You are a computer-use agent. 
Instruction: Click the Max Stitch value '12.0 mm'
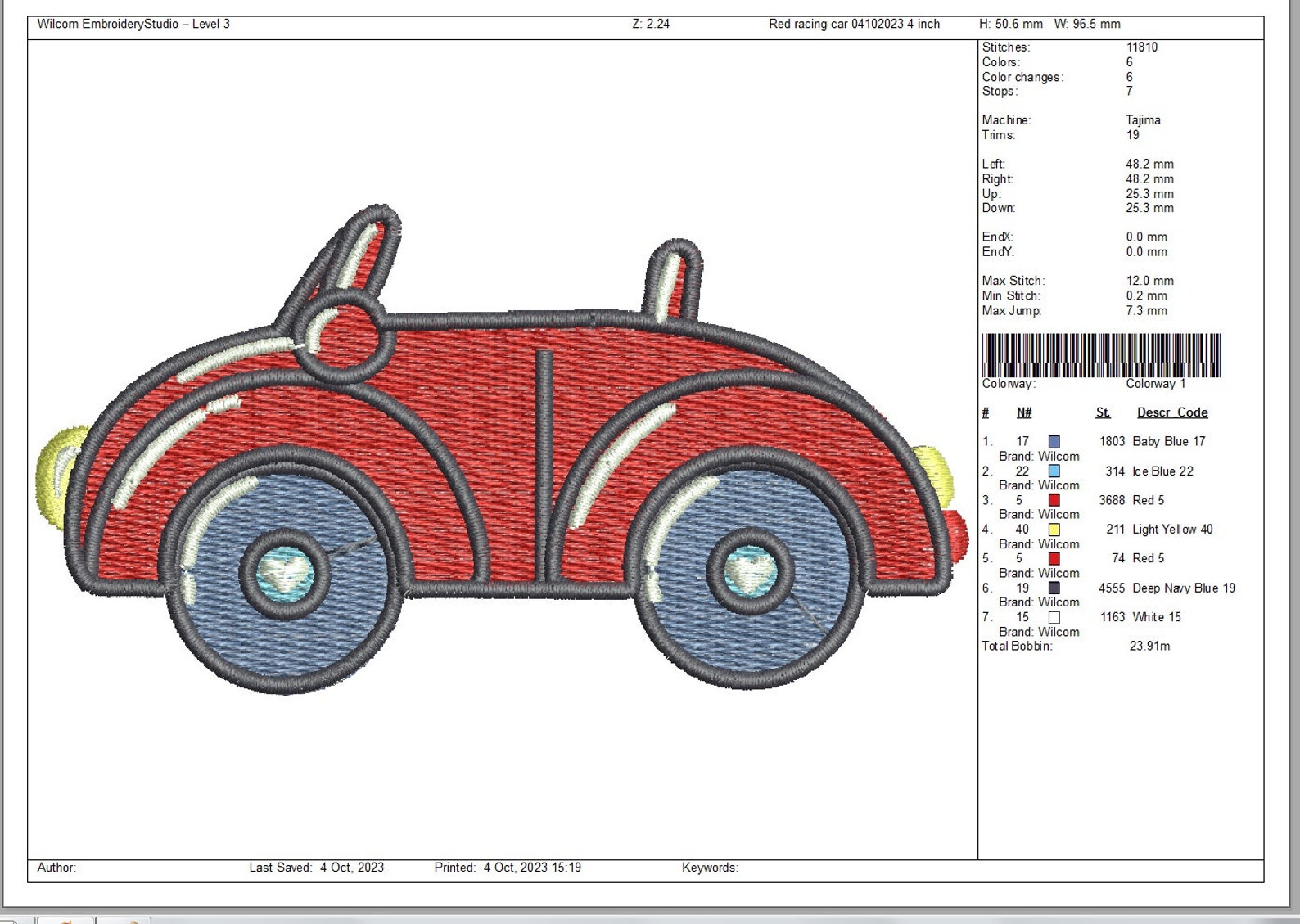(x=1149, y=281)
